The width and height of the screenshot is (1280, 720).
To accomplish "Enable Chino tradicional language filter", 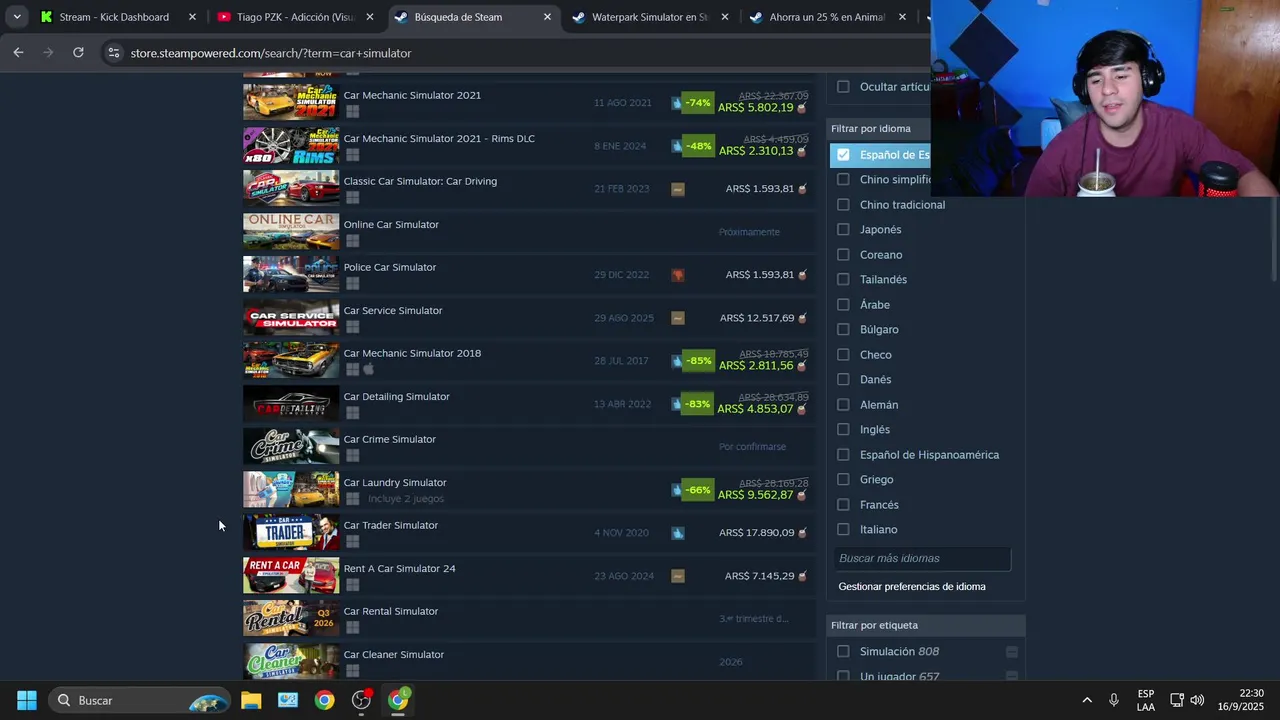I will click(x=843, y=205).
